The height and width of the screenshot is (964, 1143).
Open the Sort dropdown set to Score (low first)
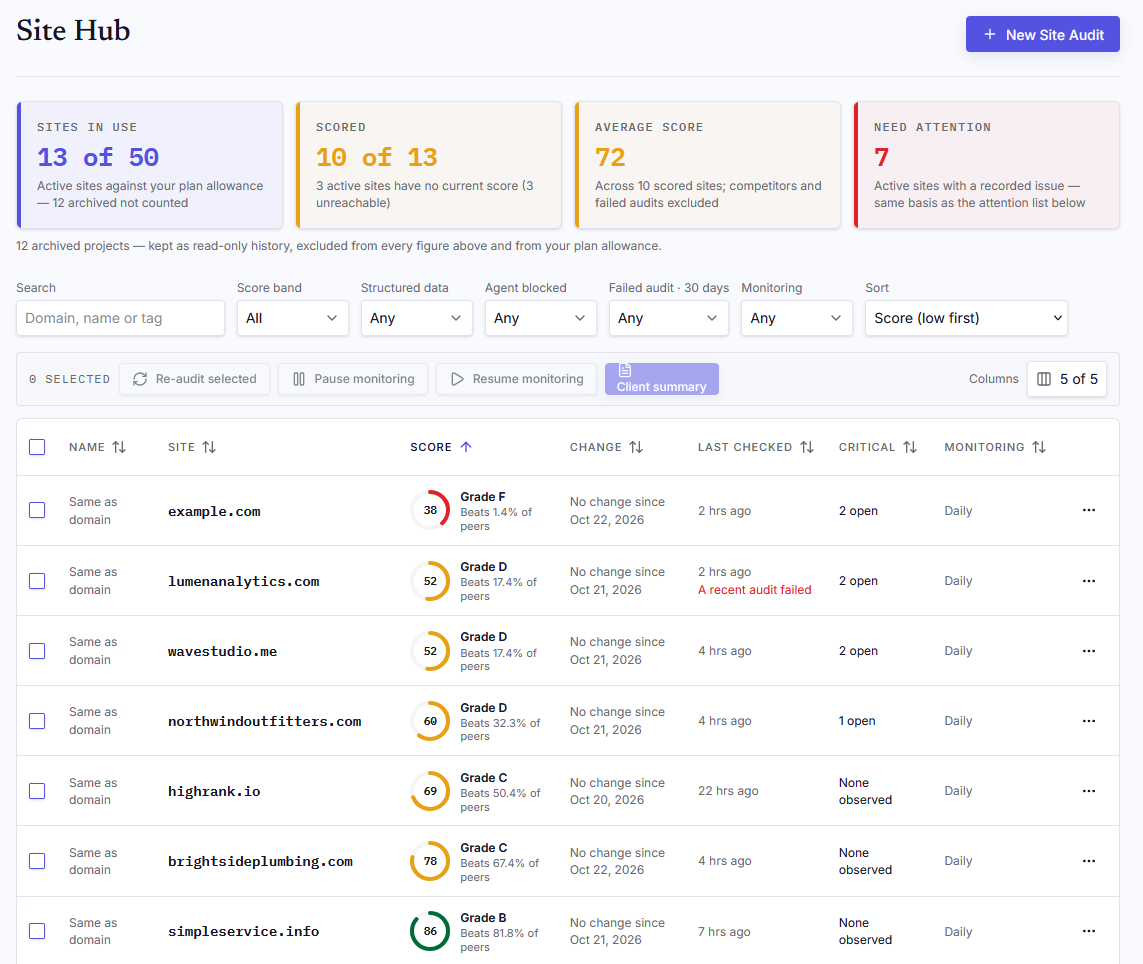click(x=966, y=318)
